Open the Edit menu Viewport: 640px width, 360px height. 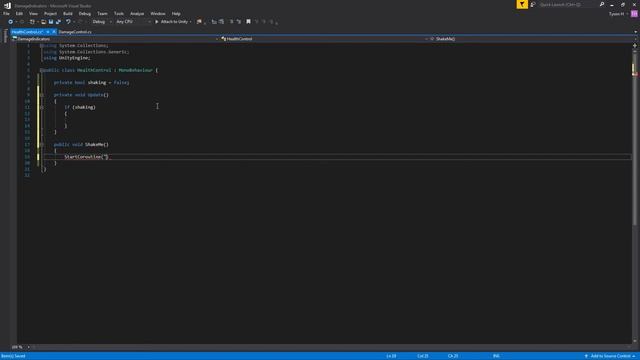pos(19,14)
